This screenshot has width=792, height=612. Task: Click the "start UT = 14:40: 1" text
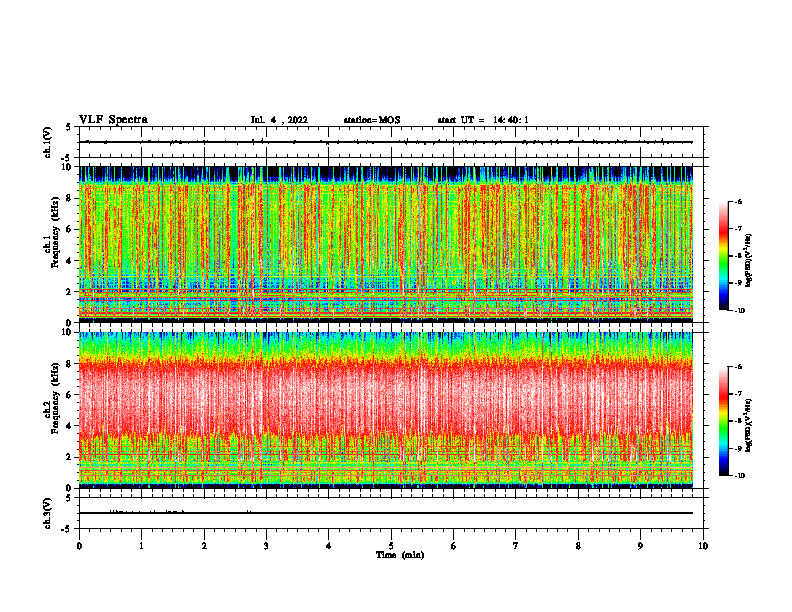tap(483, 120)
